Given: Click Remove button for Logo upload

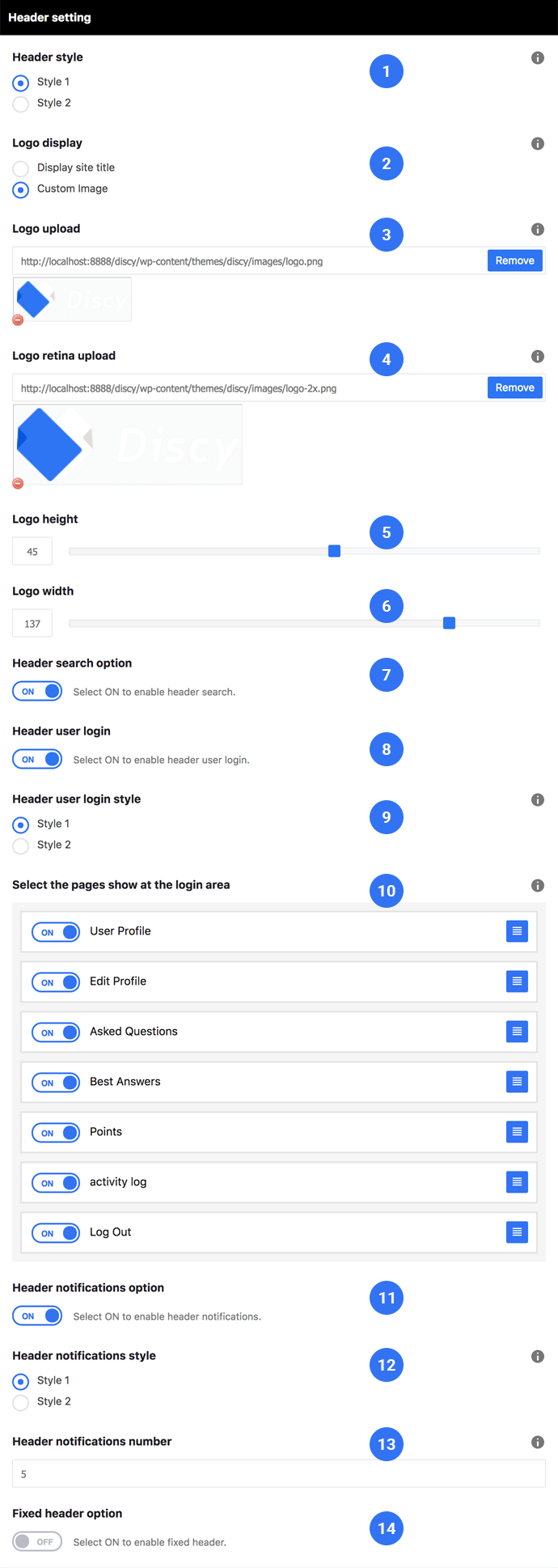Looking at the screenshot, I should tap(514, 261).
